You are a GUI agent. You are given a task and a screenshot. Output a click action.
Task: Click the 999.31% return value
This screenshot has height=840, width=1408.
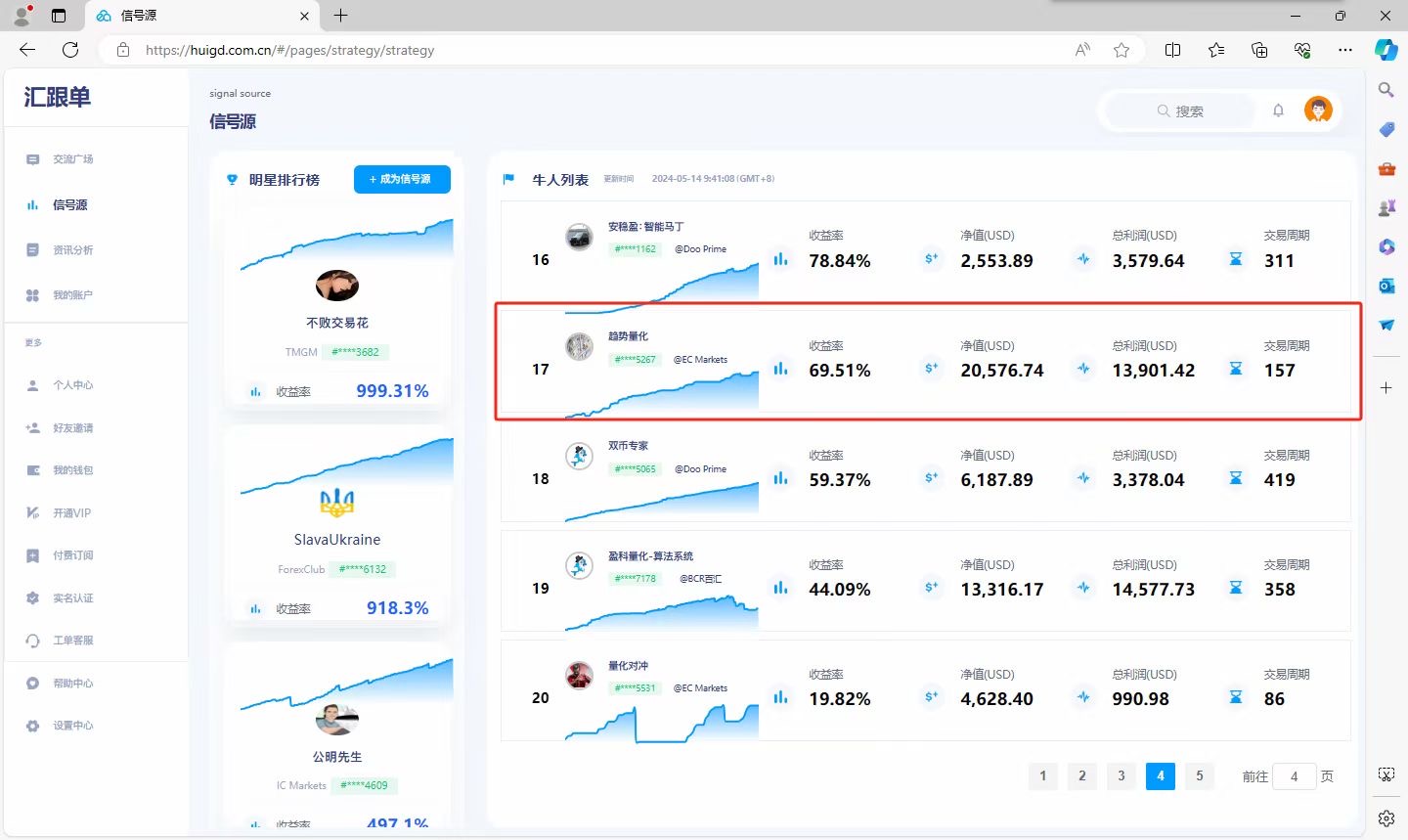point(392,391)
